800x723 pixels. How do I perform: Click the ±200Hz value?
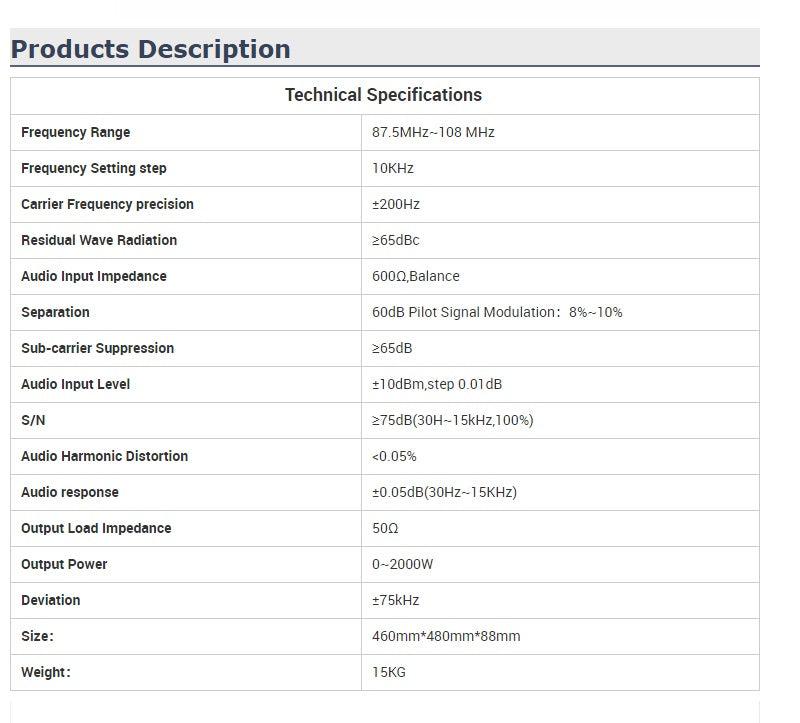coord(396,204)
